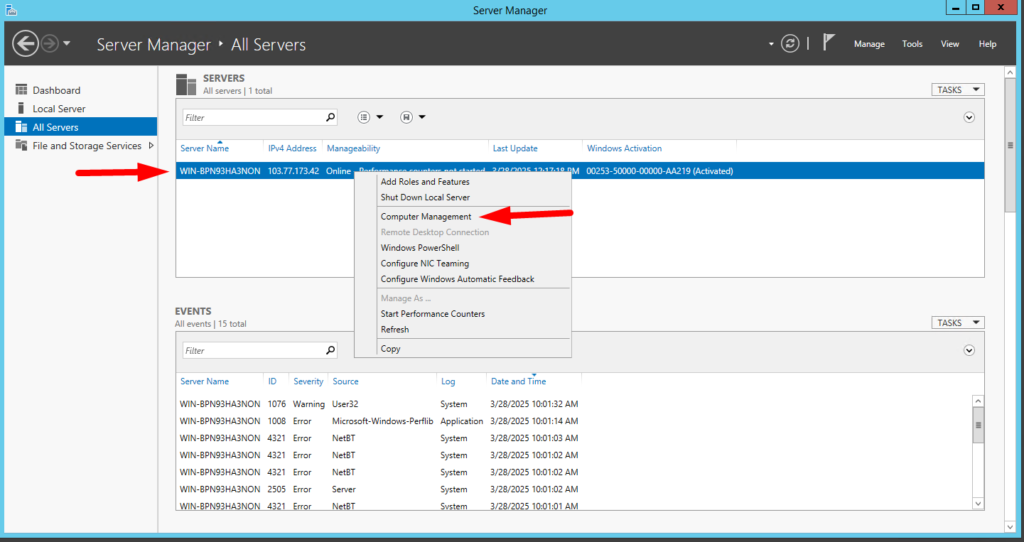The image size is (1024, 542).
Task: Click the Events list scroll up arrow
Action: point(978,401)
